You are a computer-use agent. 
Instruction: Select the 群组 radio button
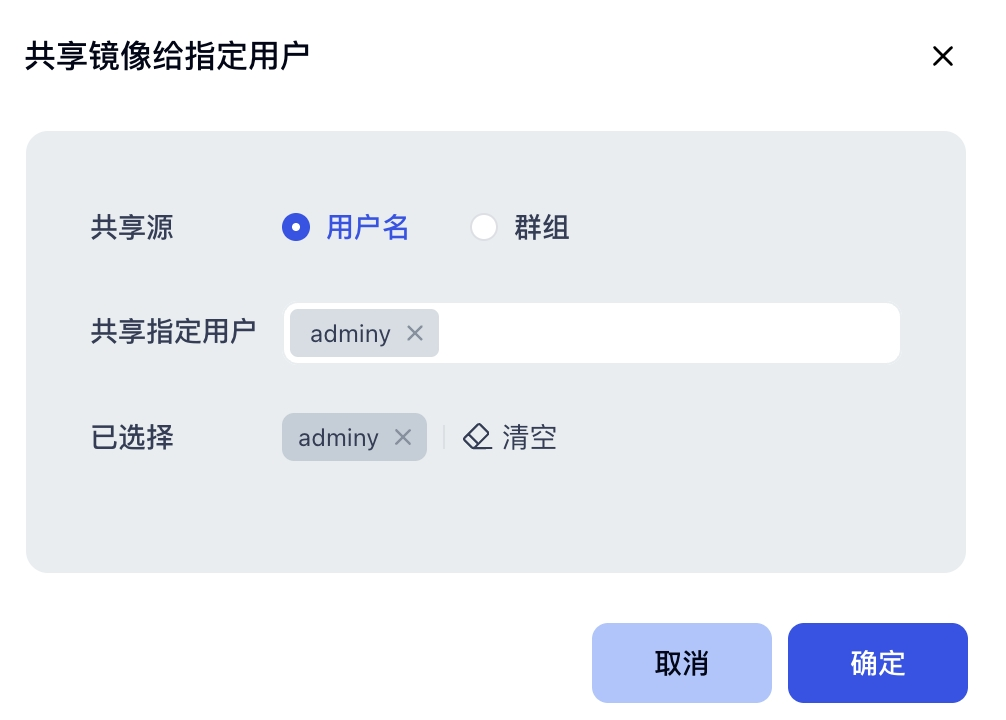click(x=484, y=228)
